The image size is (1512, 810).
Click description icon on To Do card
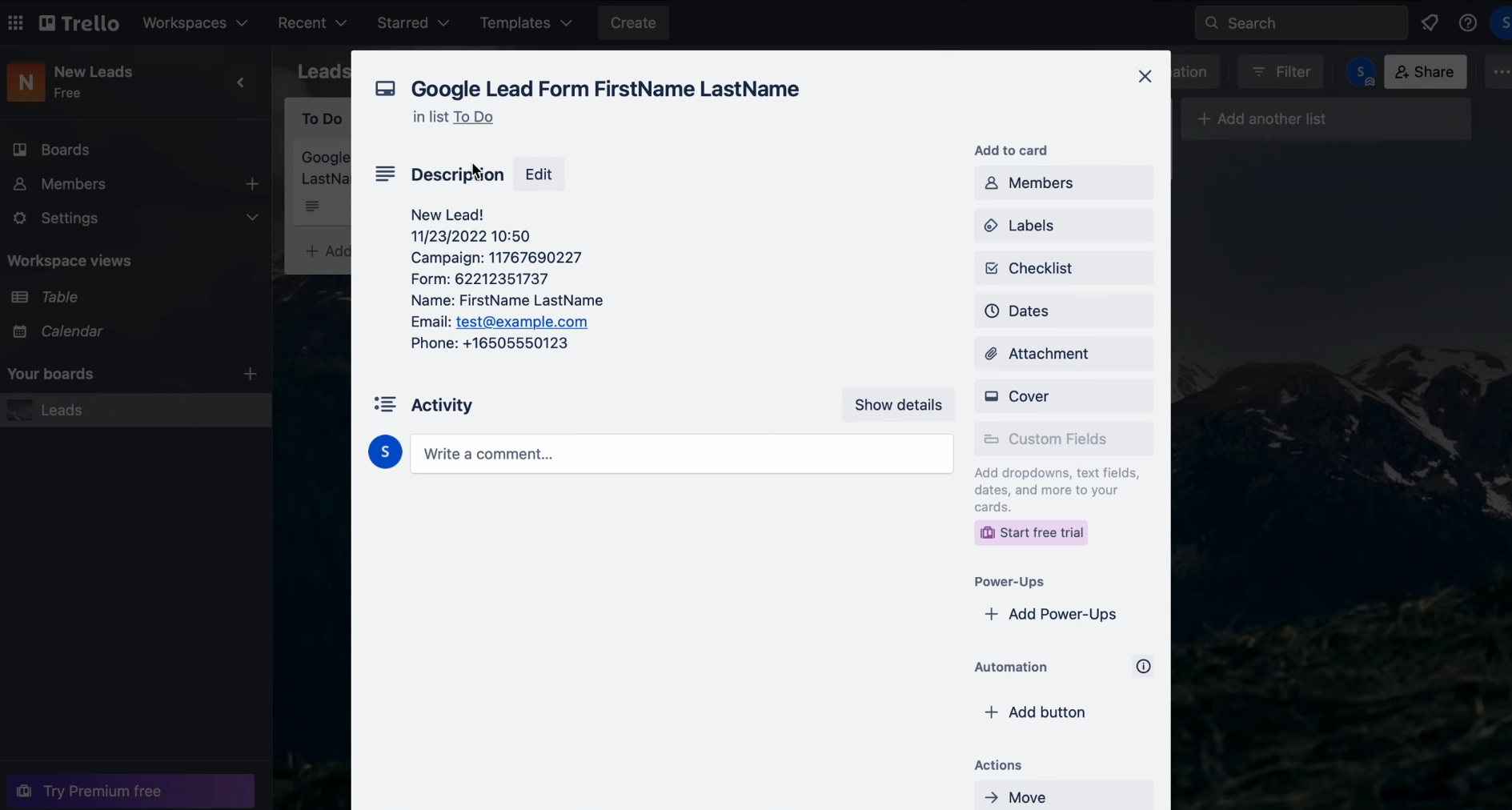pos(312,207)
